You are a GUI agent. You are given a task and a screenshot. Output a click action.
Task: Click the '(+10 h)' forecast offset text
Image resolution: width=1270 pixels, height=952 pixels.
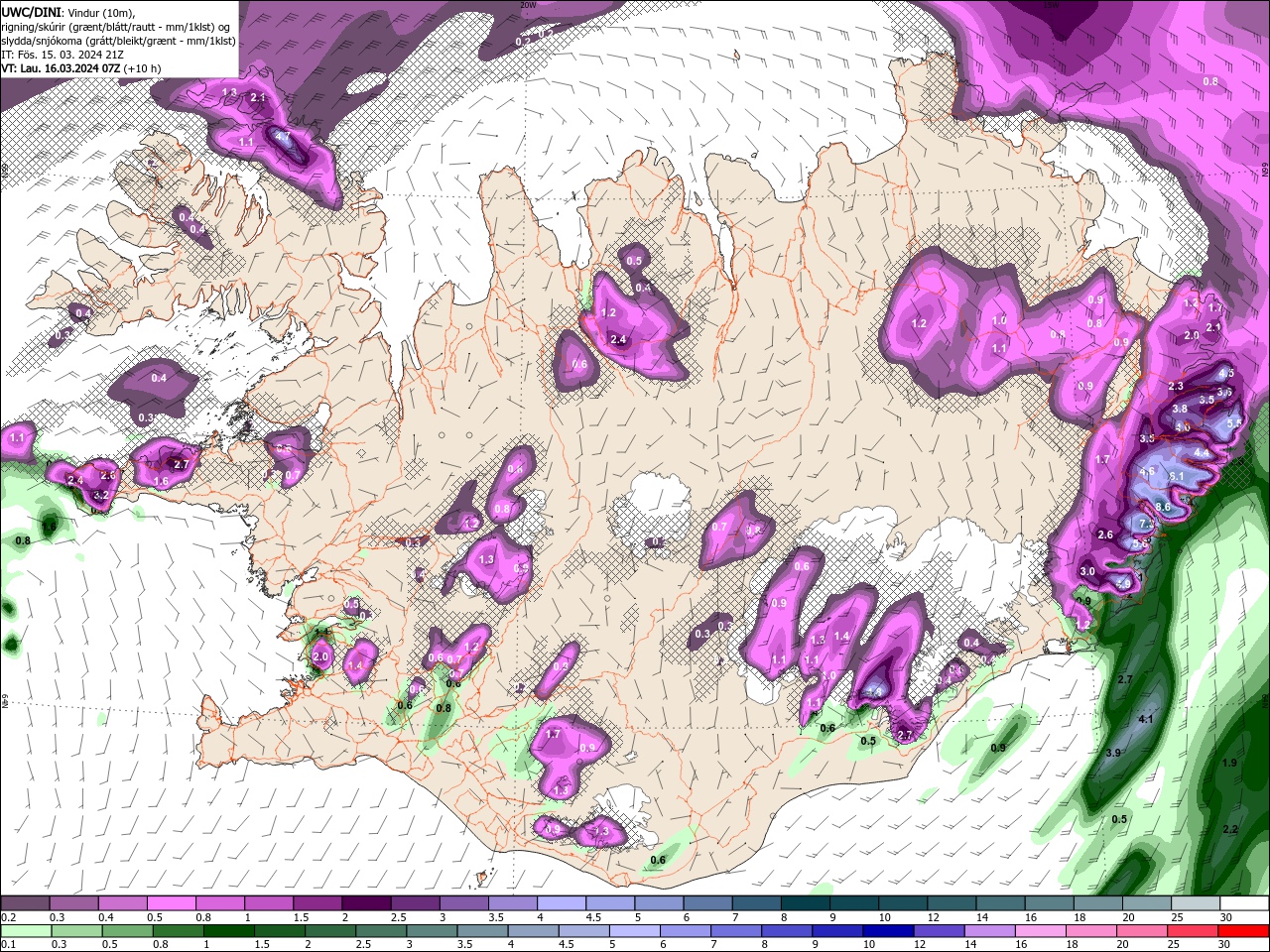pyautogui.click(x=140, y=68)
